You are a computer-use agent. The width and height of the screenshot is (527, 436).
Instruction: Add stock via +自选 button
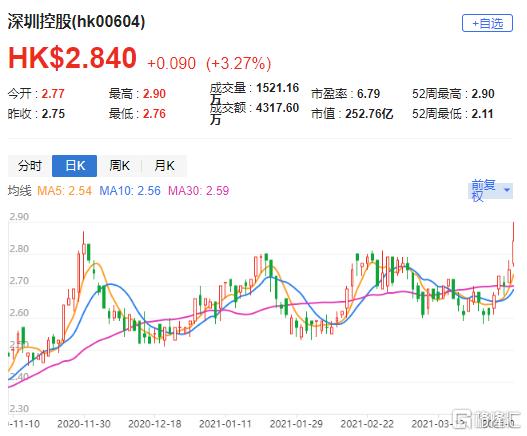[487, 23]
